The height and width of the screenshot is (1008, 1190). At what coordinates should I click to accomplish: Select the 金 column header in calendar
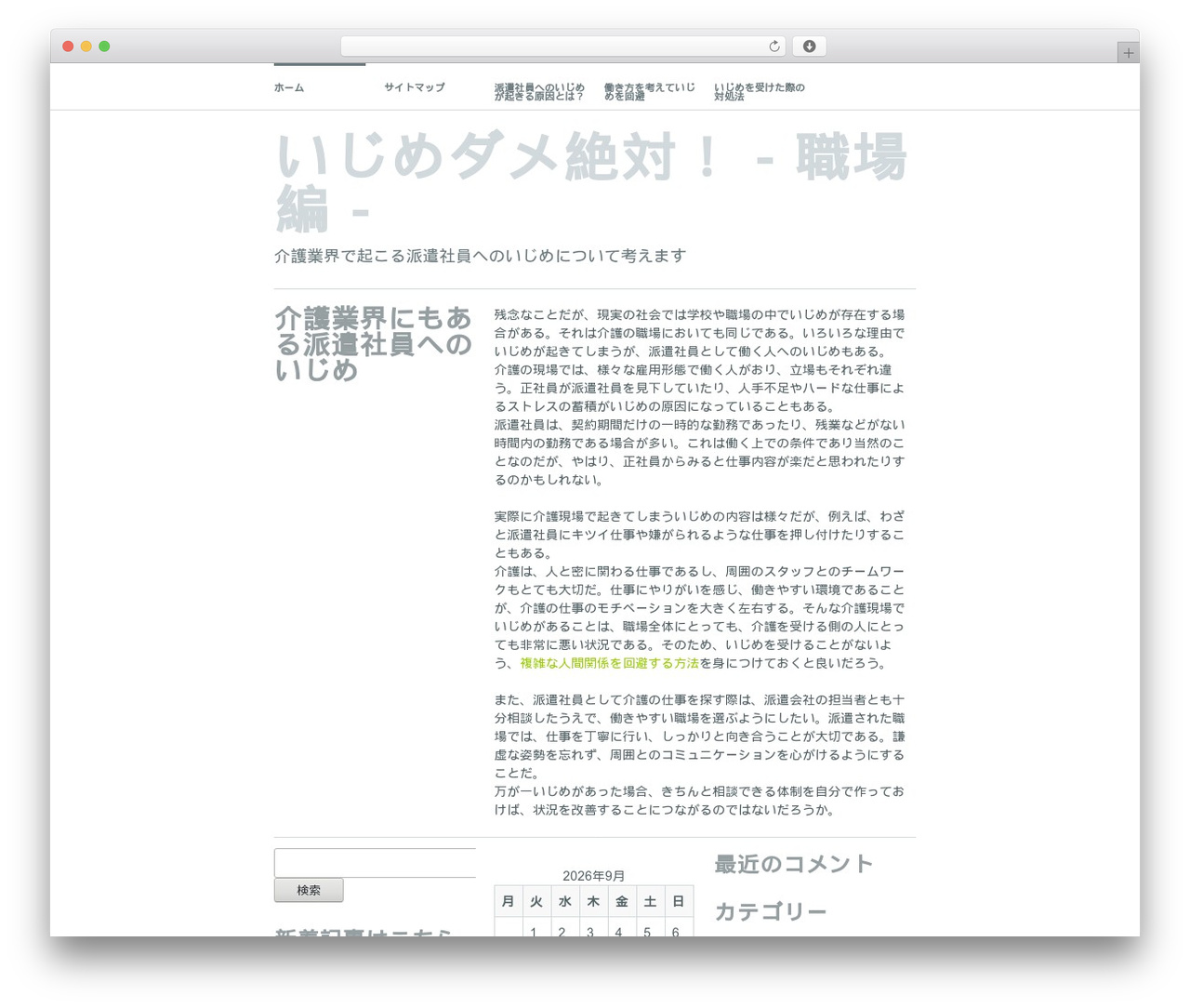click(x=622, y=901)
